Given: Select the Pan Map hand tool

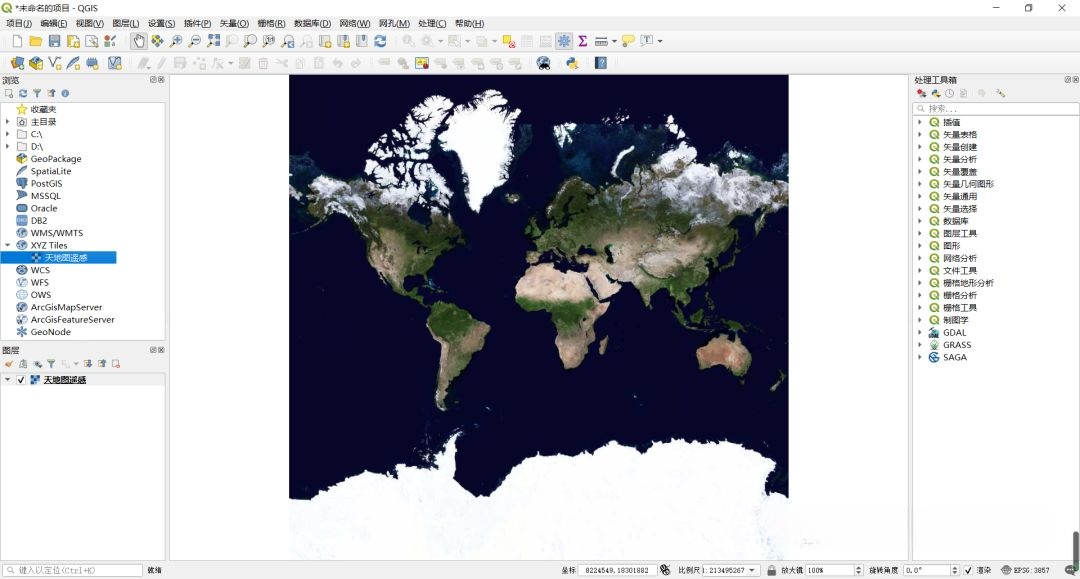Looking at the screenshot, I should pyautogui.click(x=138, y=41).
